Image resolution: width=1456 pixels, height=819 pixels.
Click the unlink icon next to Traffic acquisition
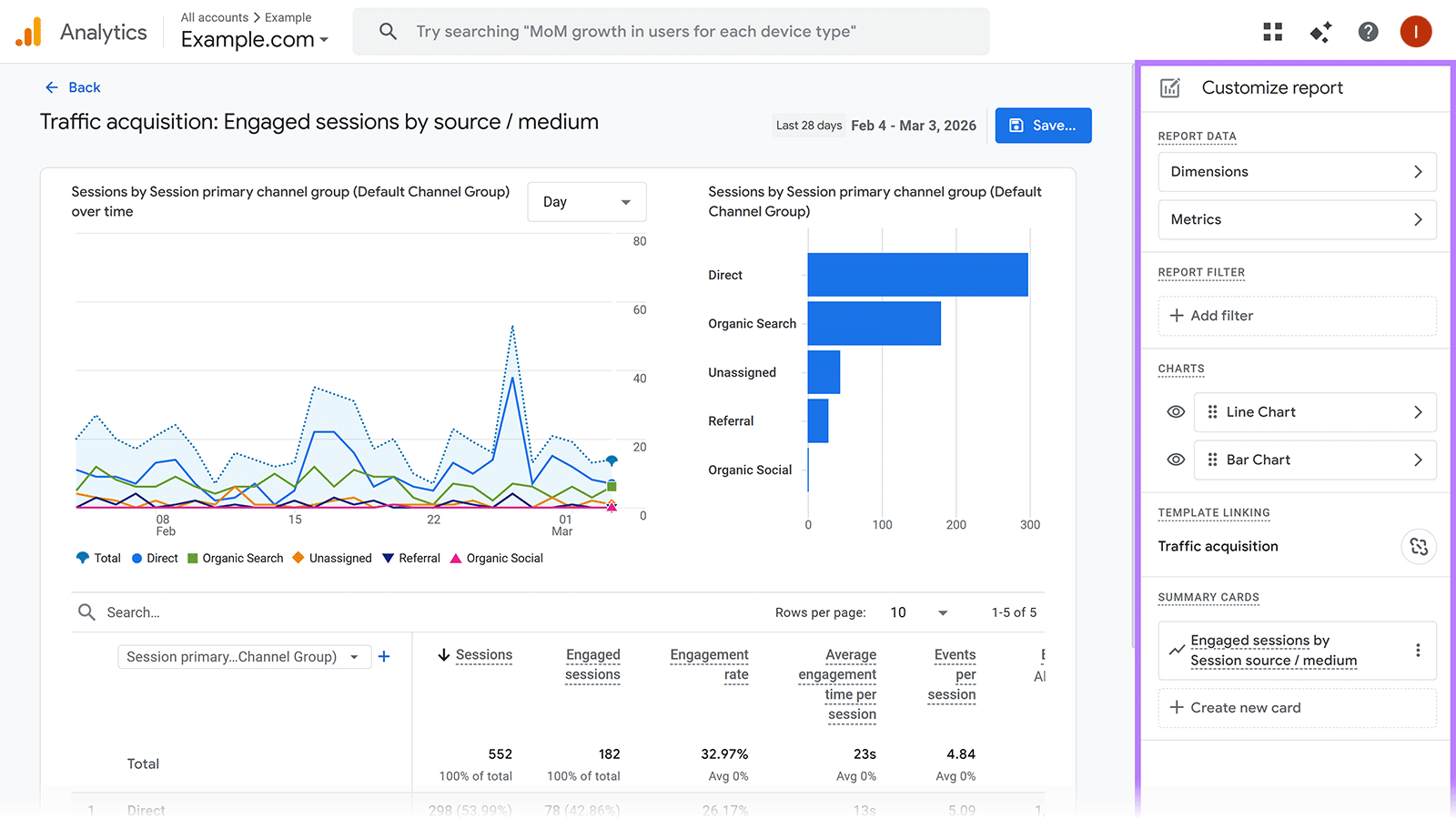tap(1419, 547)
